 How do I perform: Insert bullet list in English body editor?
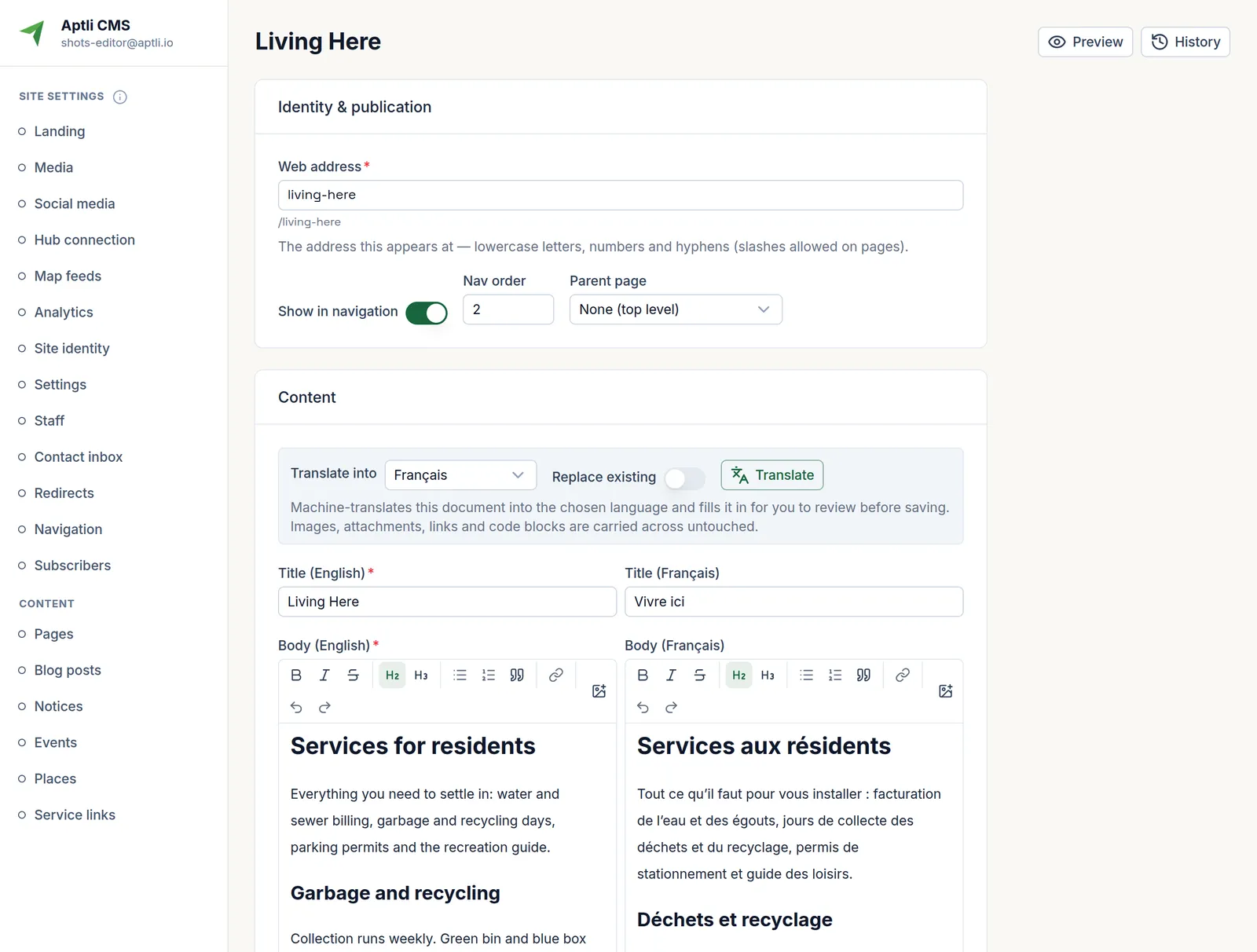point(460,676)
